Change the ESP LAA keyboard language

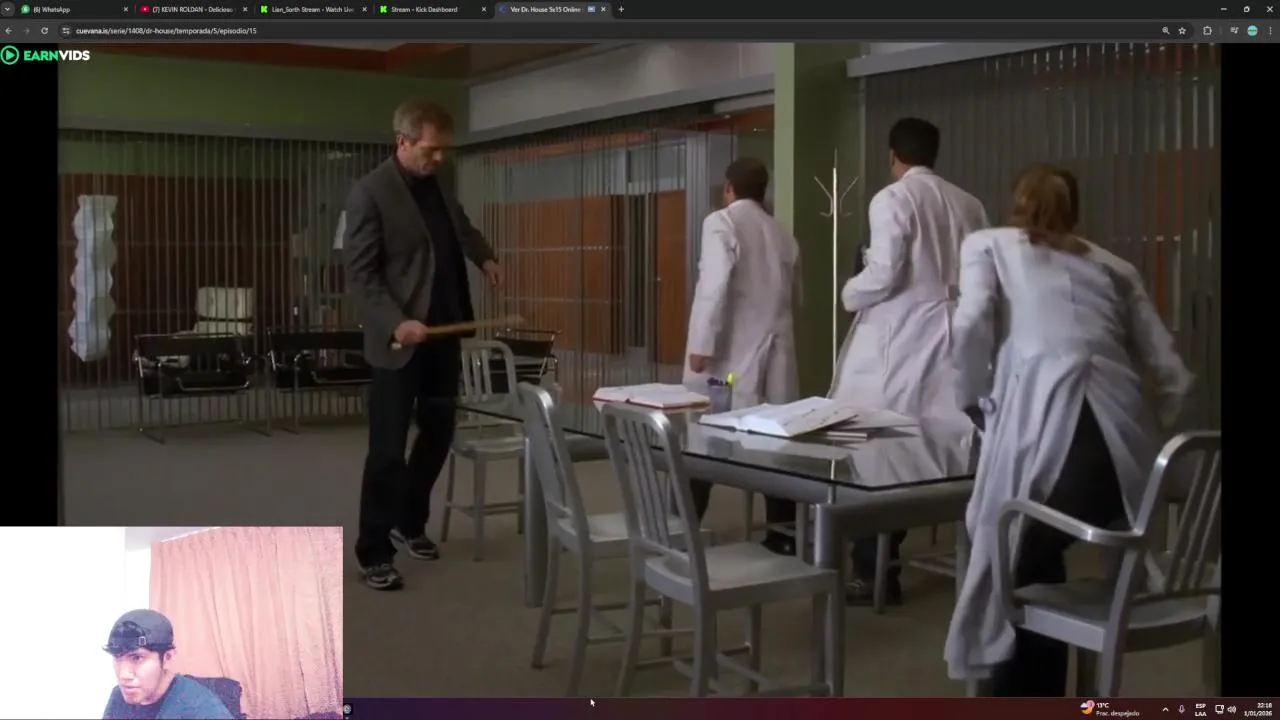(1200, 709)
